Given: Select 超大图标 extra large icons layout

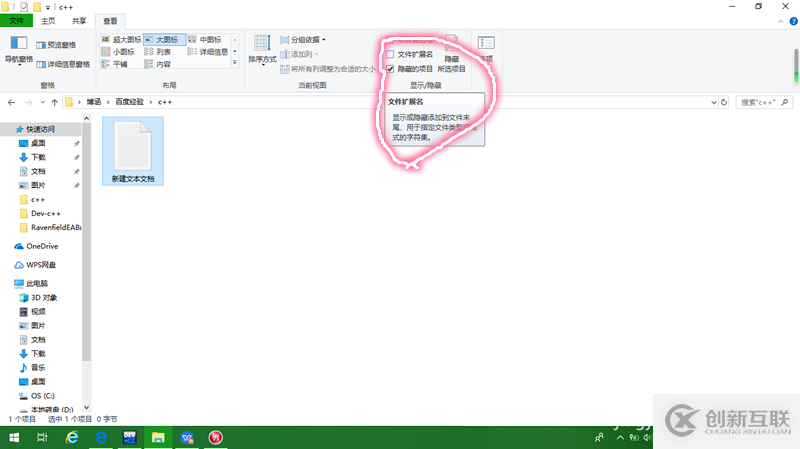Looking at the screenshot, I should (121, 39).
